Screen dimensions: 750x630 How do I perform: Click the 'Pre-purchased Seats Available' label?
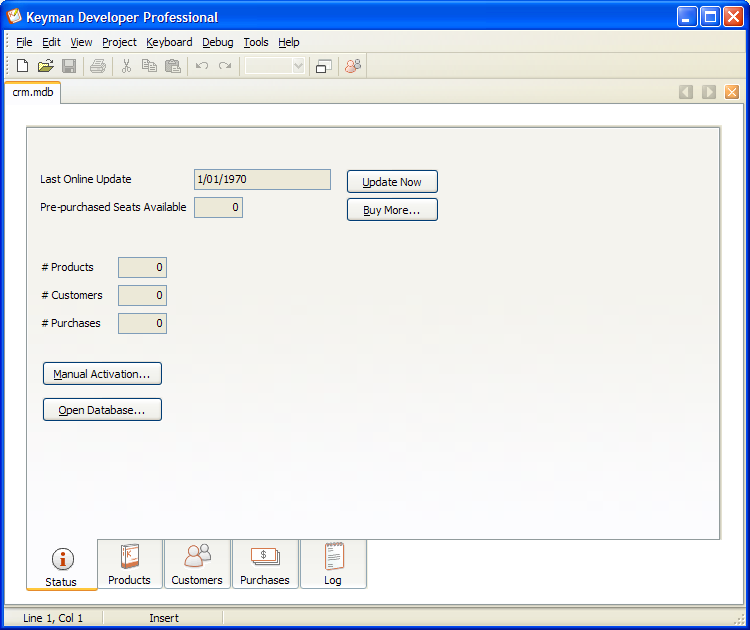coord(113,207)
